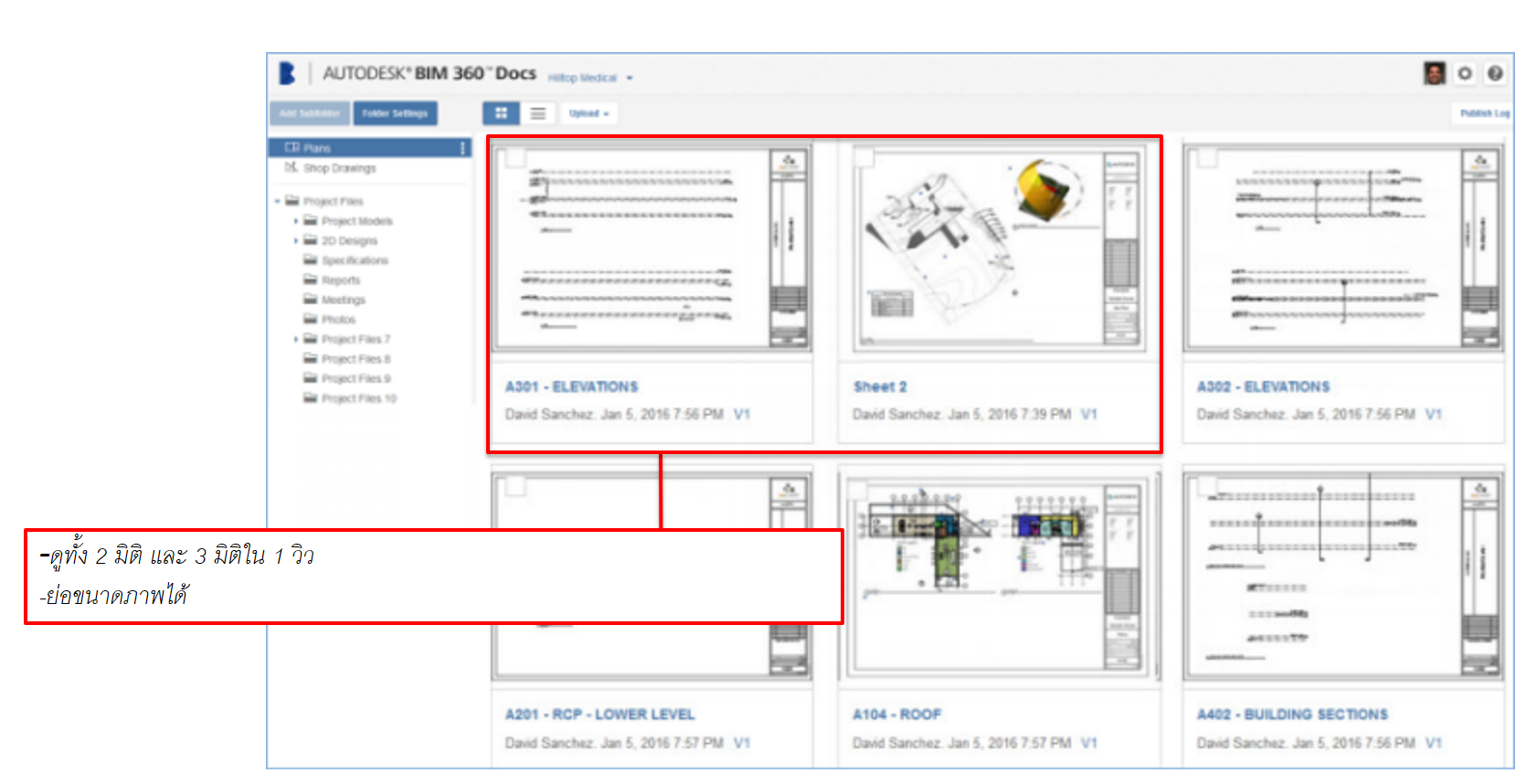Tick the A402 - BUILDING SECTIONS checkbox
Image resolution: width=1526 pixels, height=784 pixels.
coord(1207,485)
